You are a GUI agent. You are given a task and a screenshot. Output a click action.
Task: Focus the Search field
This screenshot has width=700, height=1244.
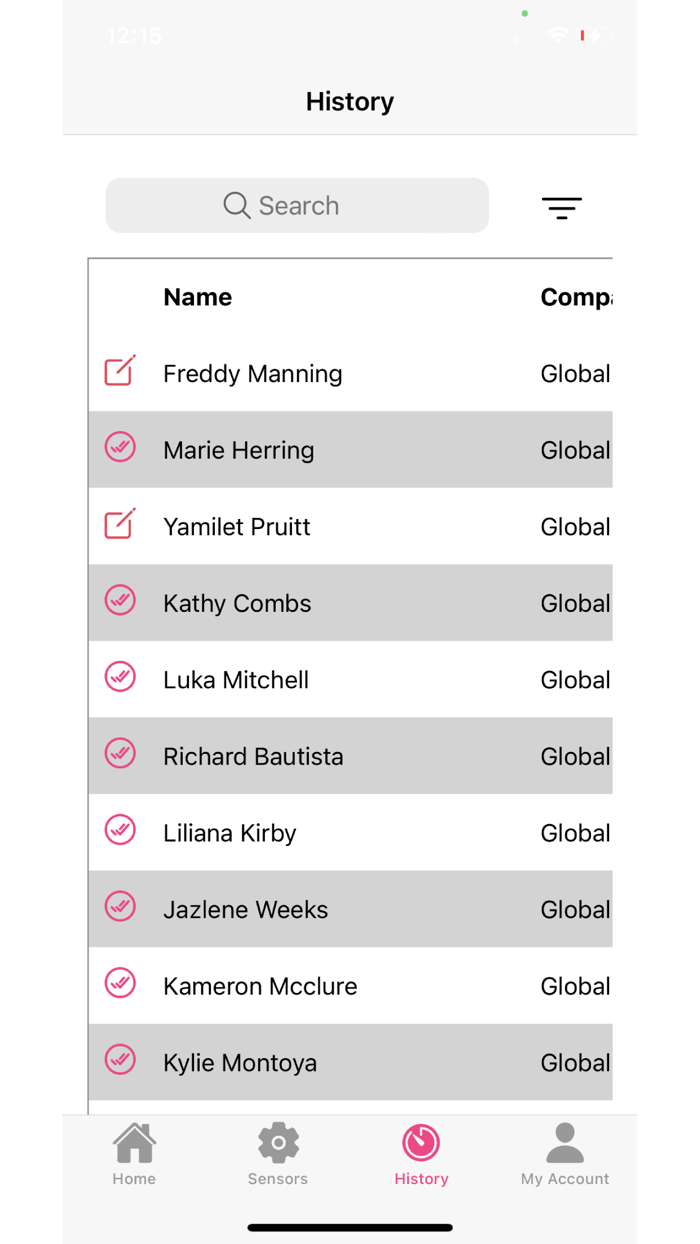[297, 206]
